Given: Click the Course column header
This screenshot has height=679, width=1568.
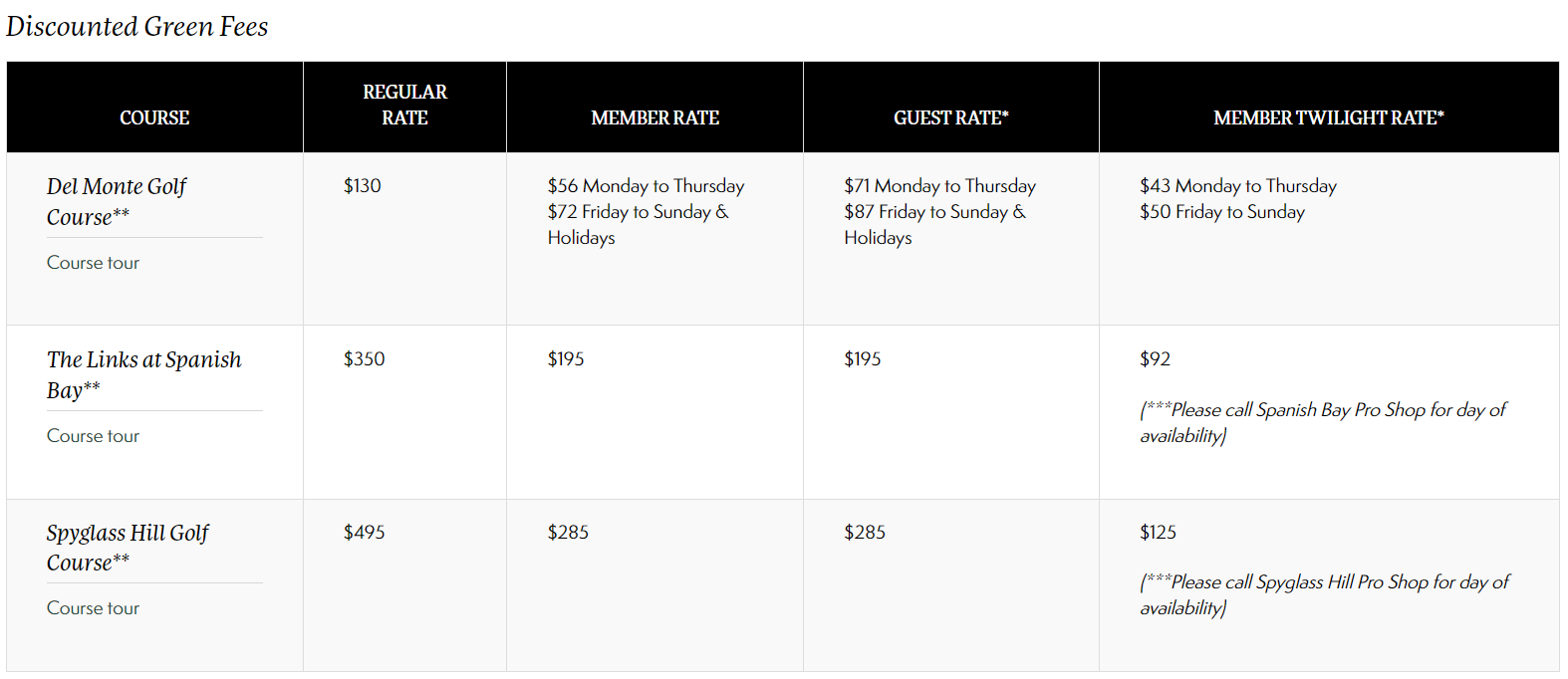Looking at the screenshot, I should pos(154,117).
